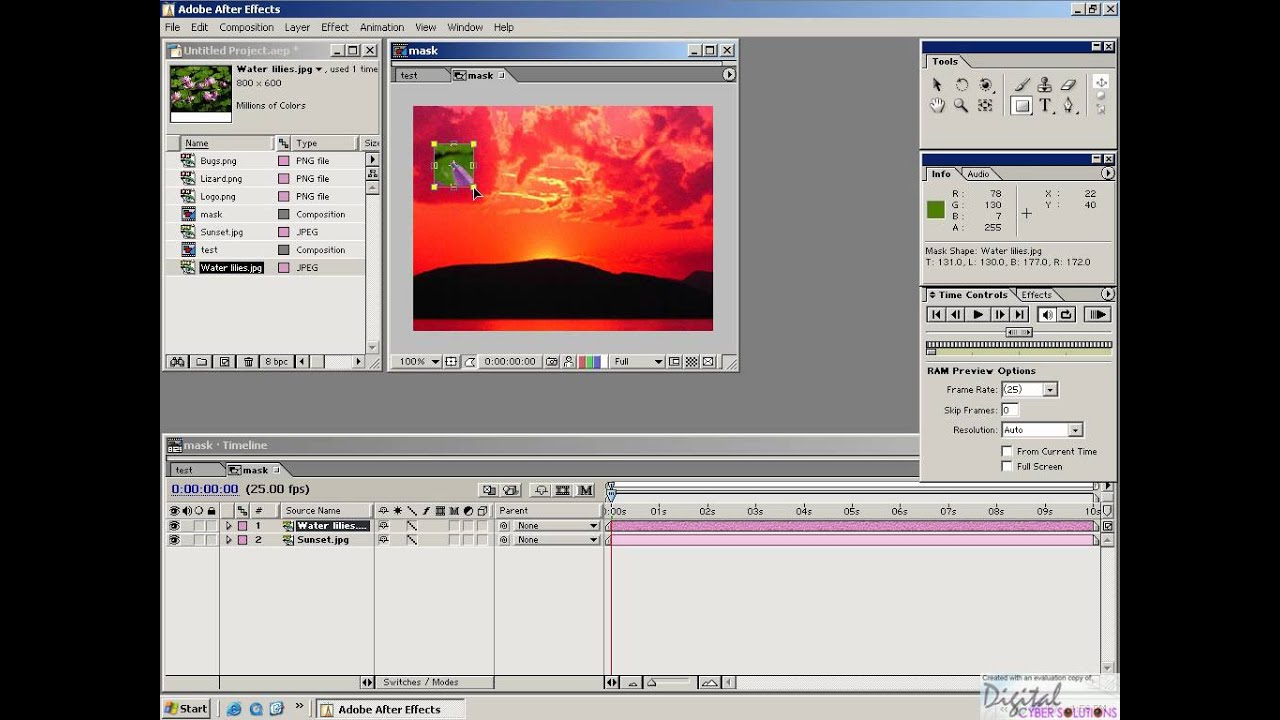Switch to the Audio tab
This screenshot has width=1280, height=720.
point(977,174)
